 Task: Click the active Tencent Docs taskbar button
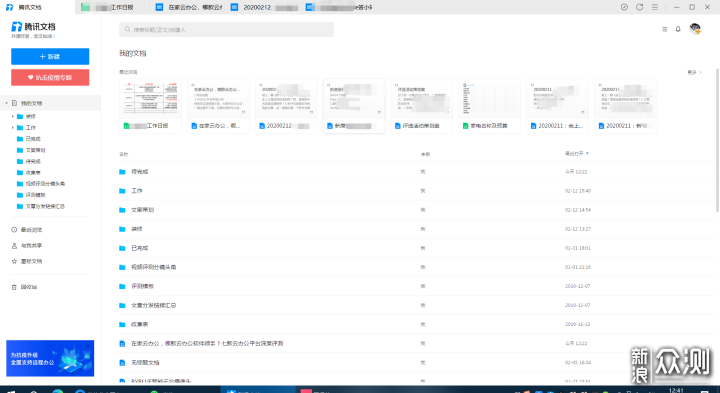tap(258, 390)
